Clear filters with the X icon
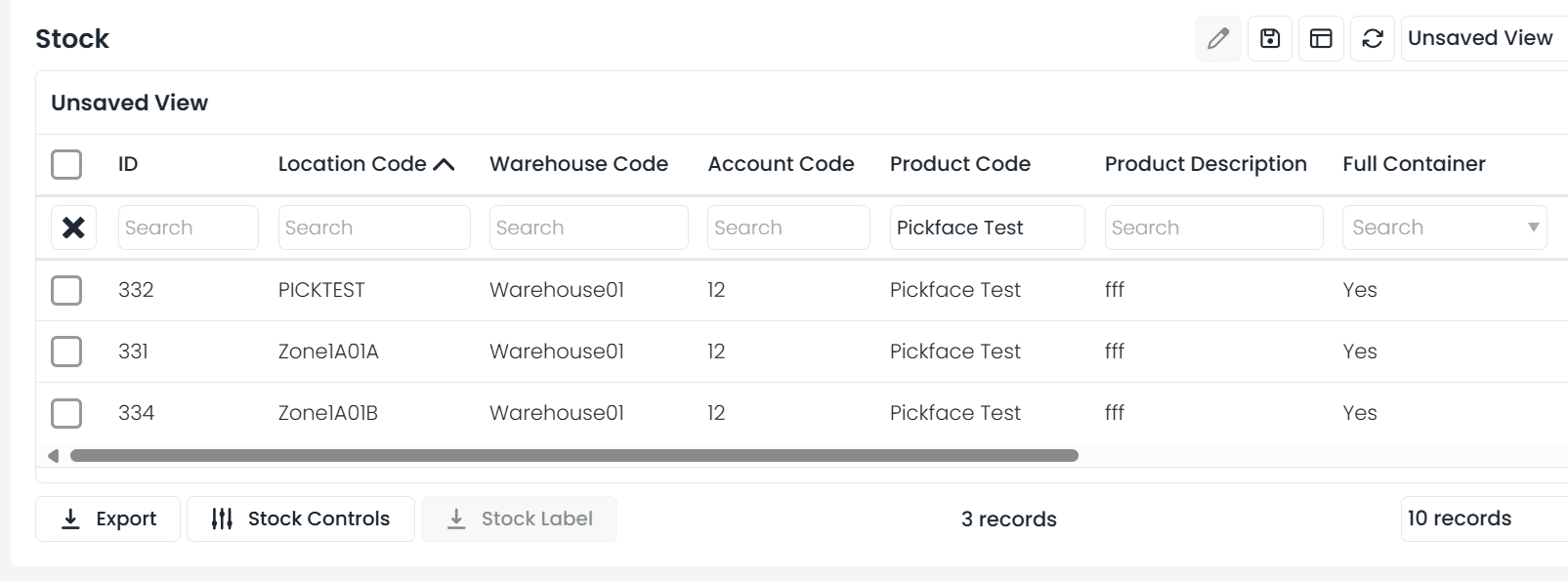1568x581 pixels. click(73, 228)
